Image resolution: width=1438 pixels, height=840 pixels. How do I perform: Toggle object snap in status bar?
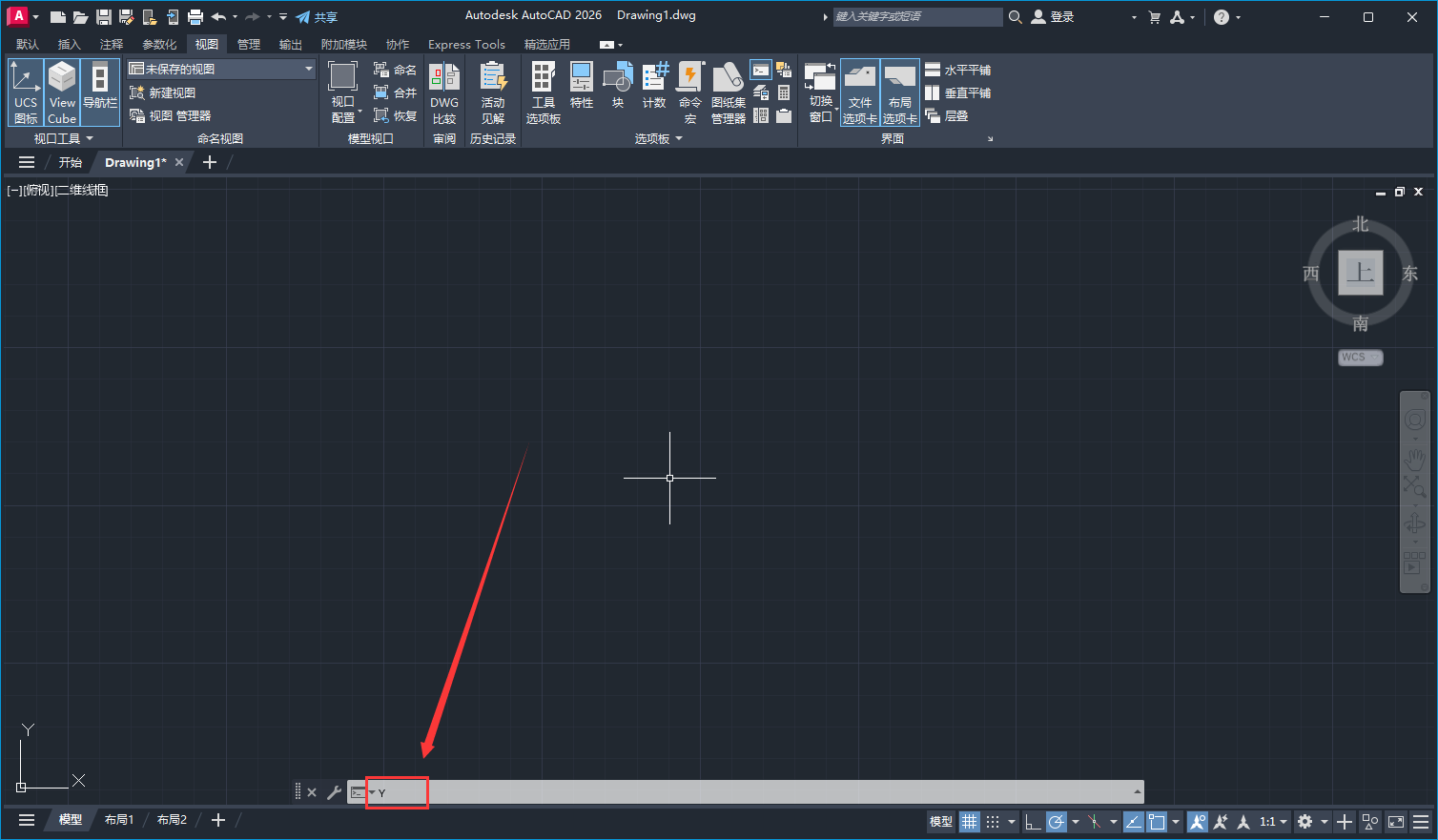[x=1157, y=821]
